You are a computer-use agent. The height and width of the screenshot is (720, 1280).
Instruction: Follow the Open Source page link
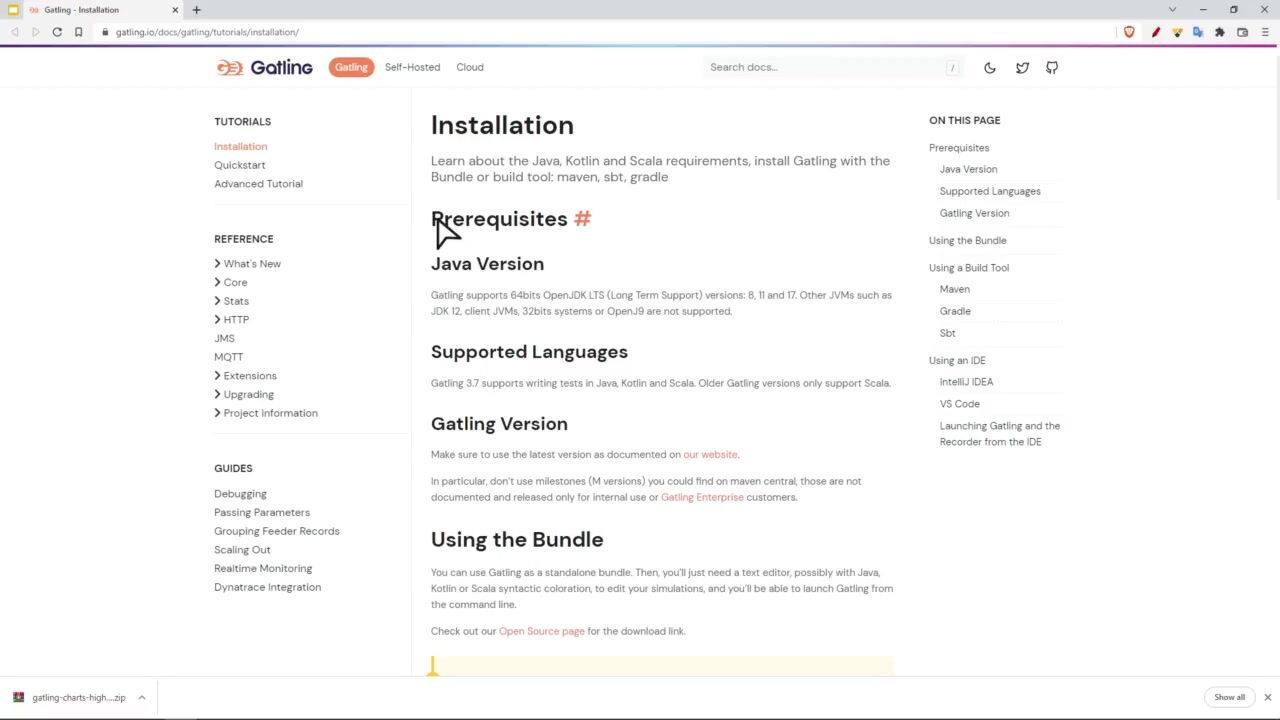[541, 631]
